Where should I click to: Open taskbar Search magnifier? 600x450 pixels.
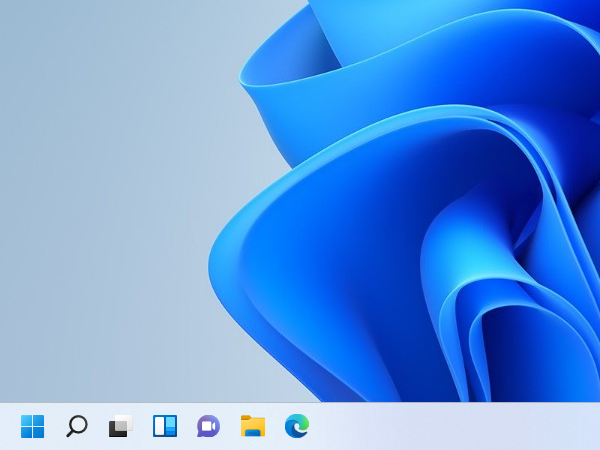tap(77, 426)
